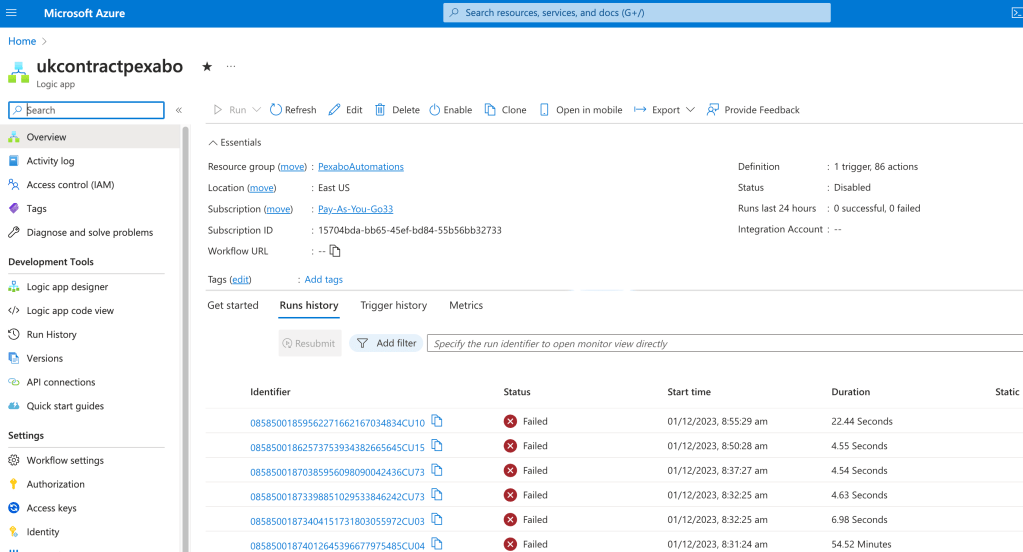
Task: Open run 08585001859562271662167034834CU10
Action: coord(337,423)
